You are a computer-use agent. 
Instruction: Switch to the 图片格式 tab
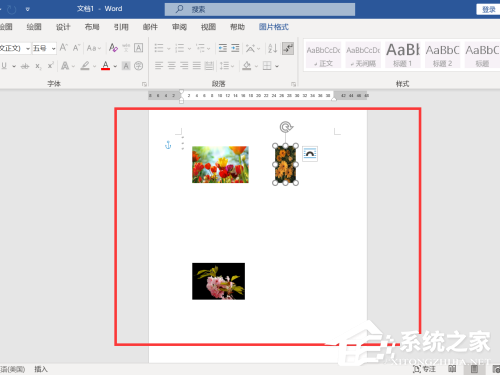coord(274,27)
